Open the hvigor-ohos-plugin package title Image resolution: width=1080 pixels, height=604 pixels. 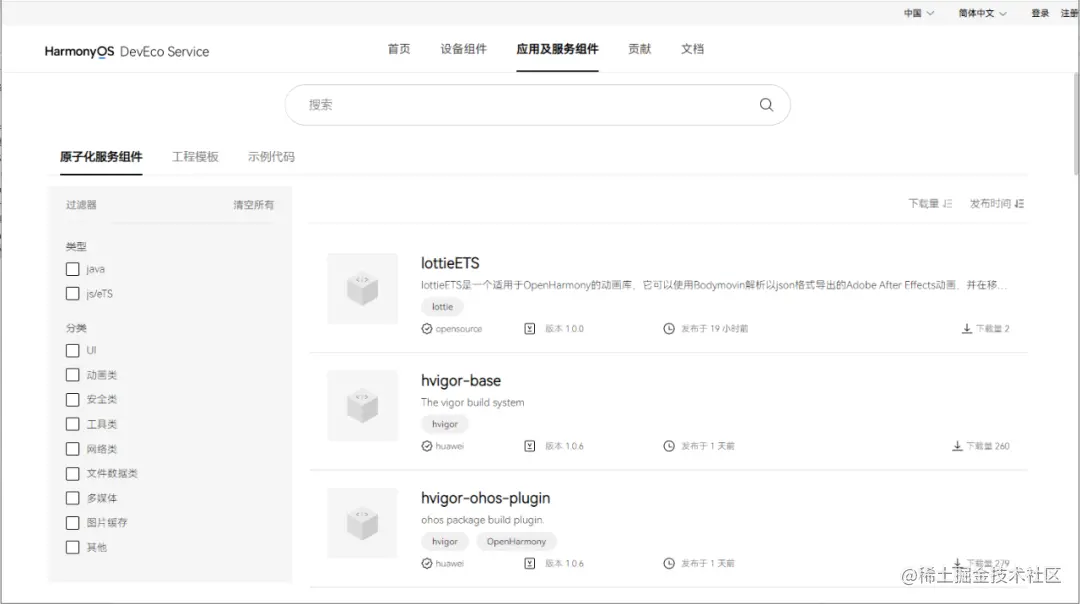[x=486, y=498]
